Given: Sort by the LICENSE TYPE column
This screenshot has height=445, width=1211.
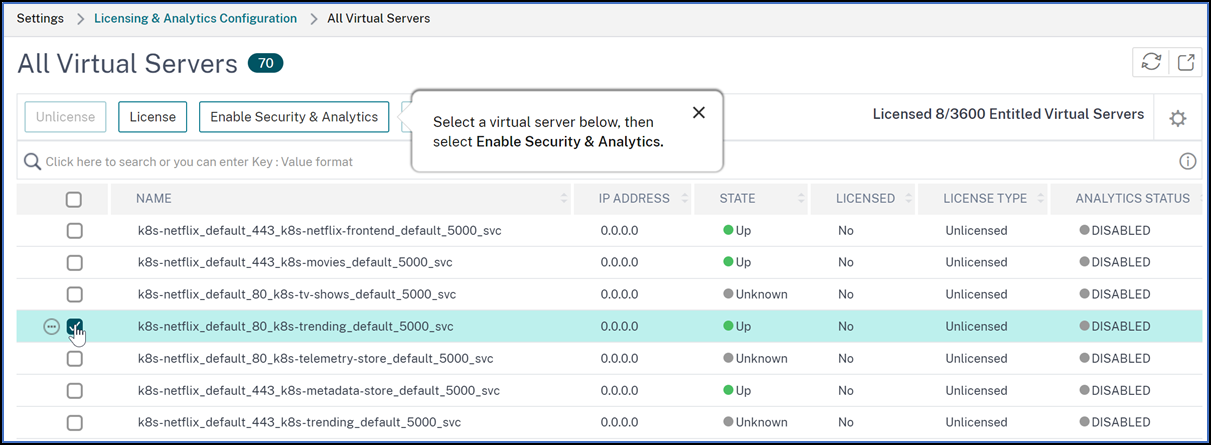Looking at the screenshot, I should (984, 199).
